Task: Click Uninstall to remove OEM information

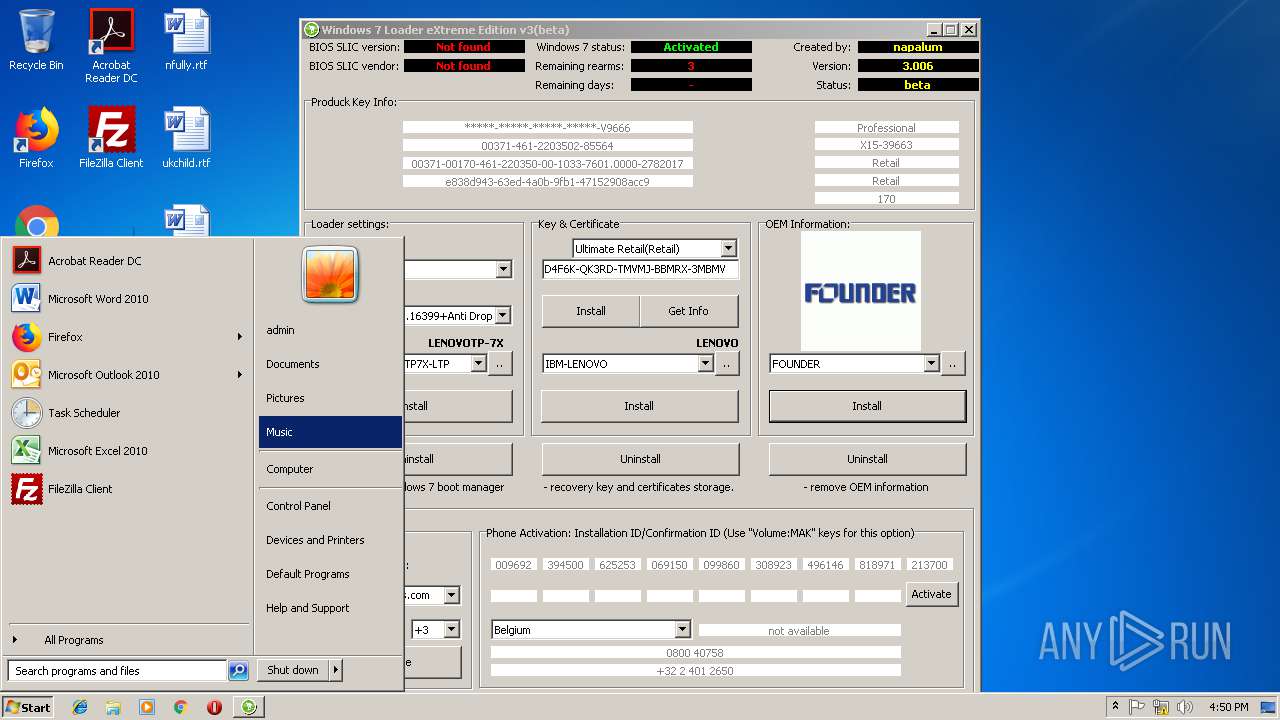Action: 867,459
